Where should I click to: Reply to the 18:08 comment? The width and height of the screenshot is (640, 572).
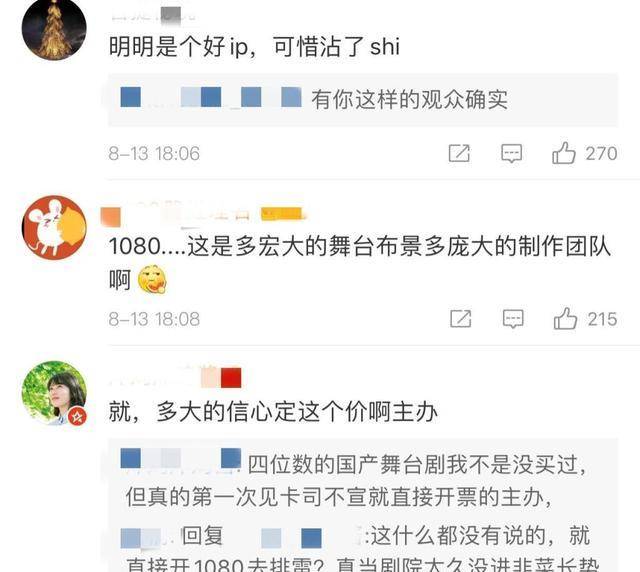coord(513,319)
